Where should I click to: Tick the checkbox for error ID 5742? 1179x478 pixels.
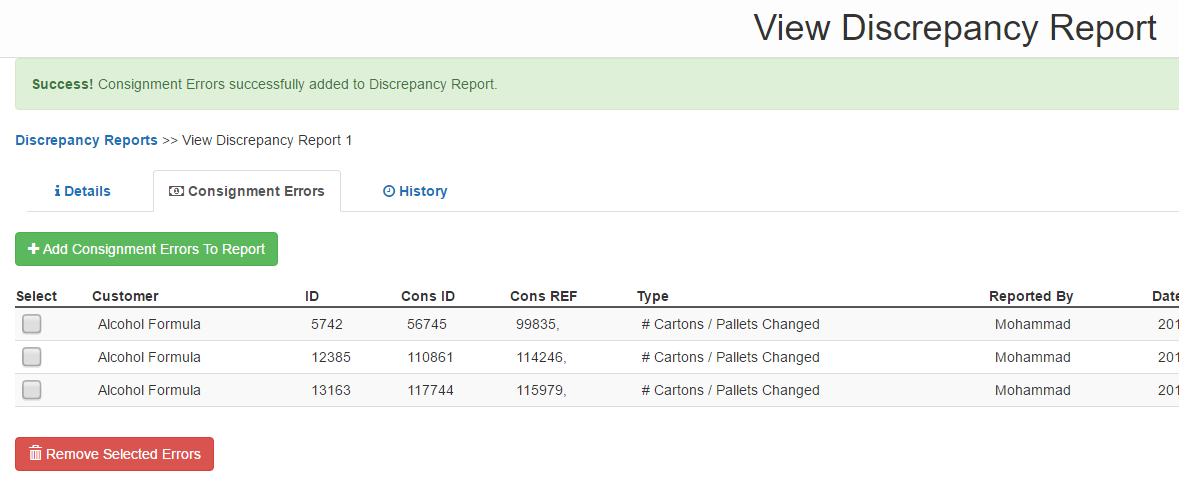click(x=32, y=324)
